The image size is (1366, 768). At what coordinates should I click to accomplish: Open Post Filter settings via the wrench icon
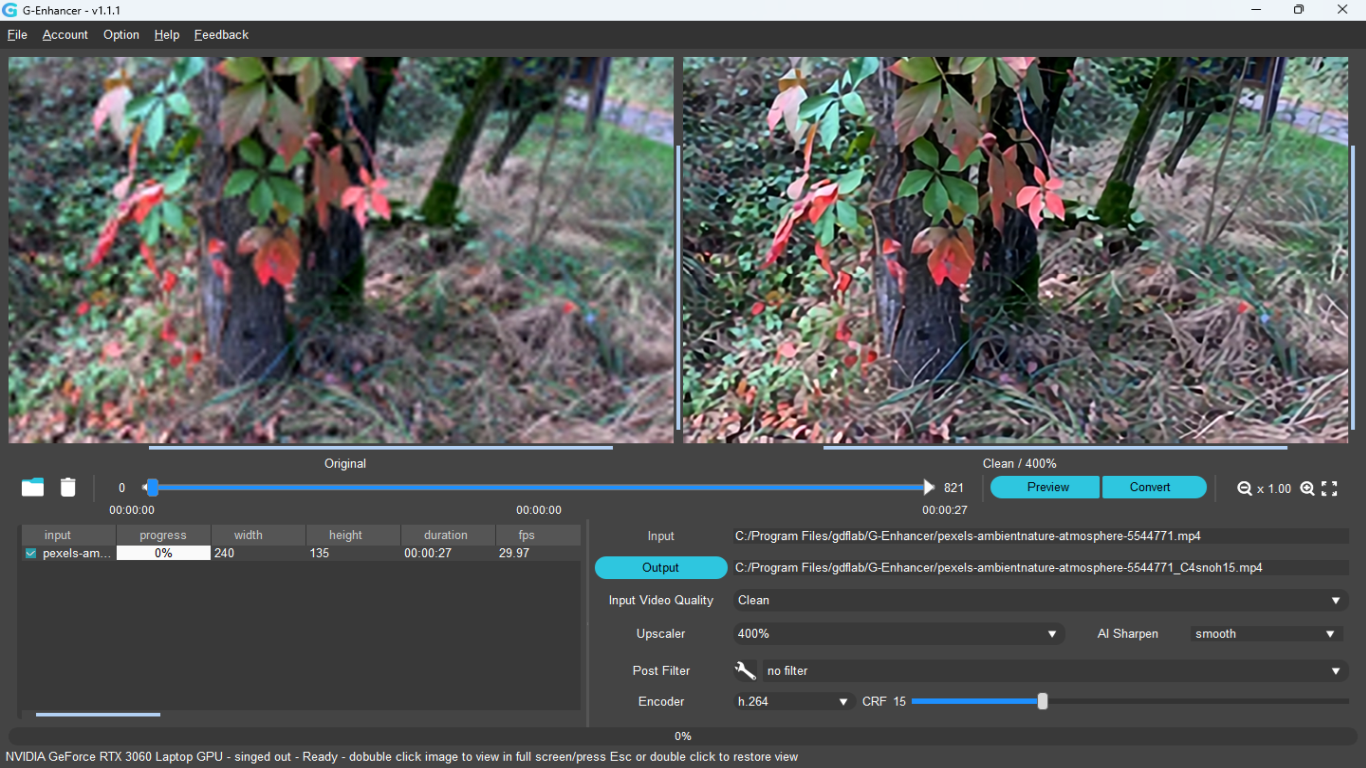(744, 670)
